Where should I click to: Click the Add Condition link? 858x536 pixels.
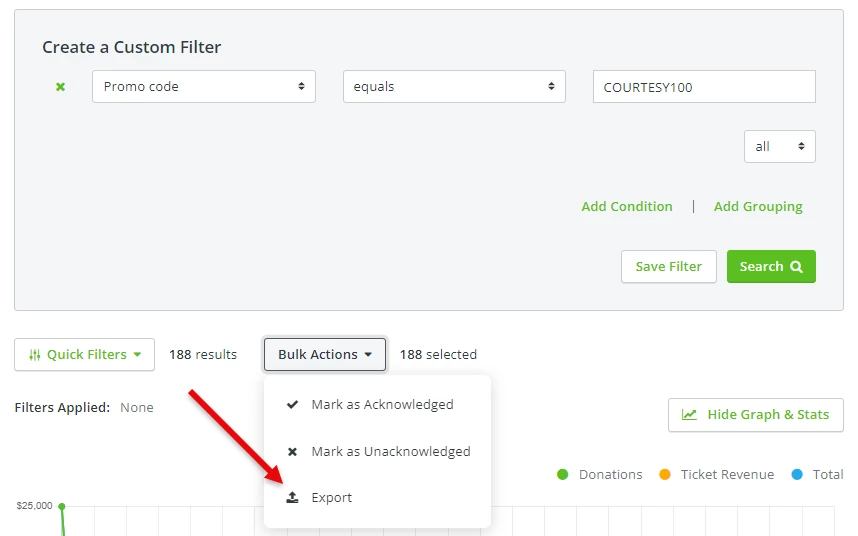click(627, 206)
